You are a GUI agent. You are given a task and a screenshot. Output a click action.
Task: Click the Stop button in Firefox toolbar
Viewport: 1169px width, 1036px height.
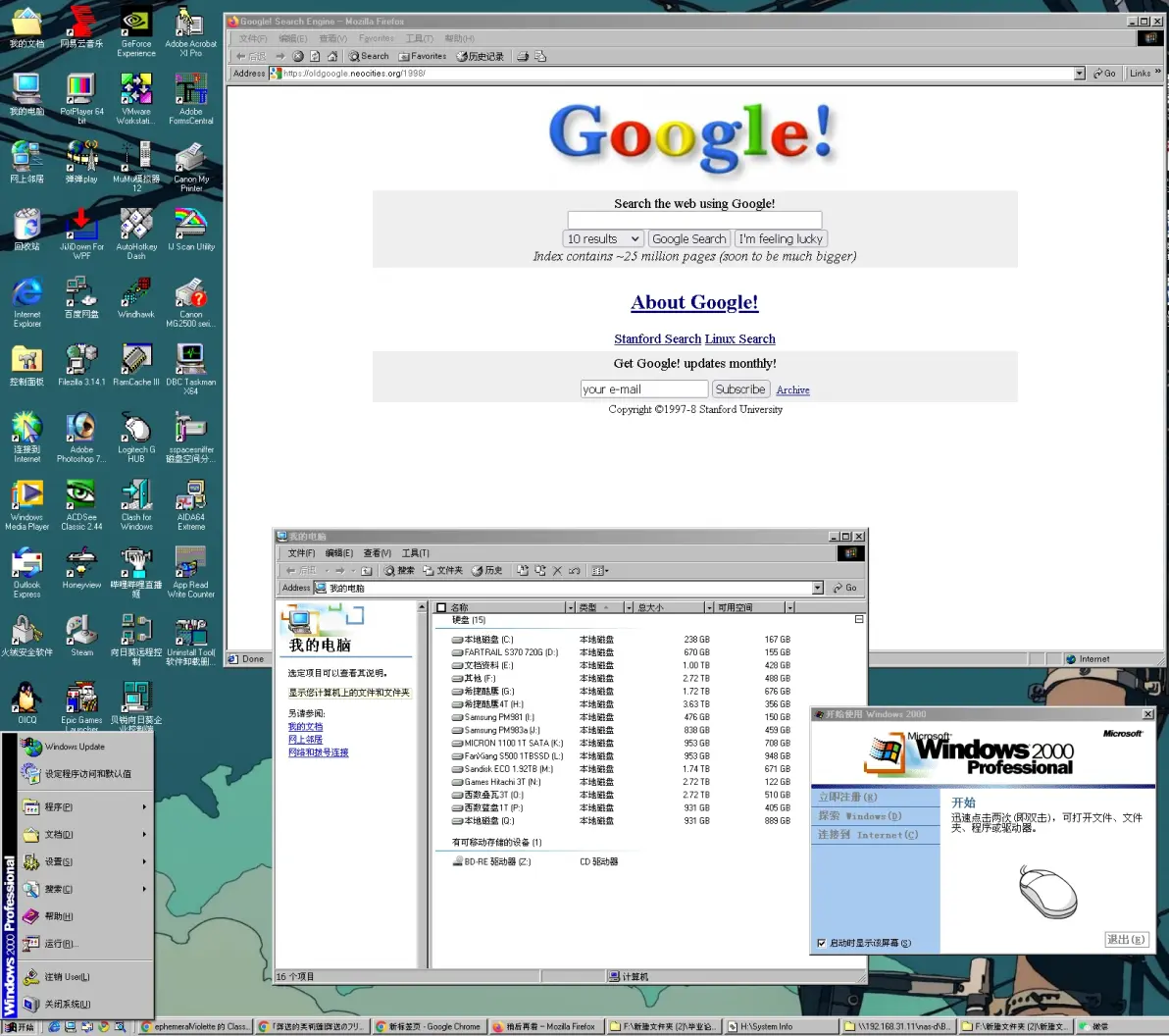click(x=297, y=56)
